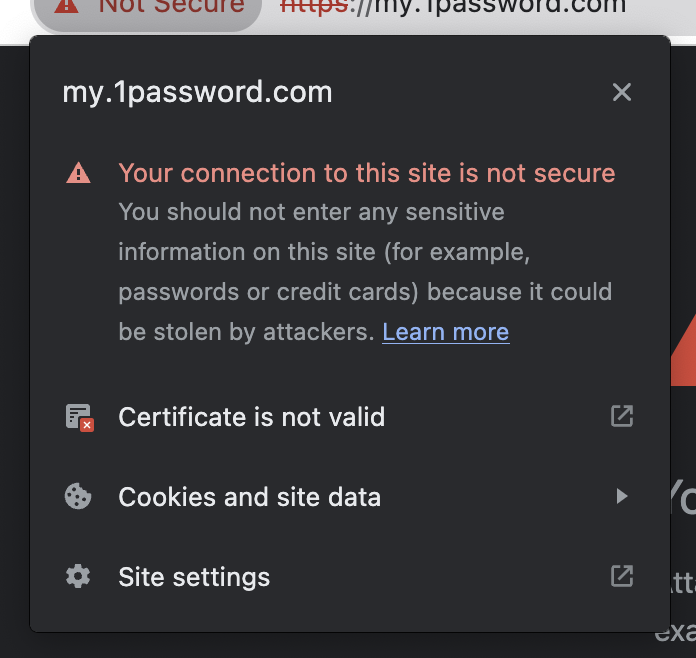This screenshot has height=658, width=696.
Task: Click the warning triangle icon inside the popup
Action: click(x=78, y=174)
